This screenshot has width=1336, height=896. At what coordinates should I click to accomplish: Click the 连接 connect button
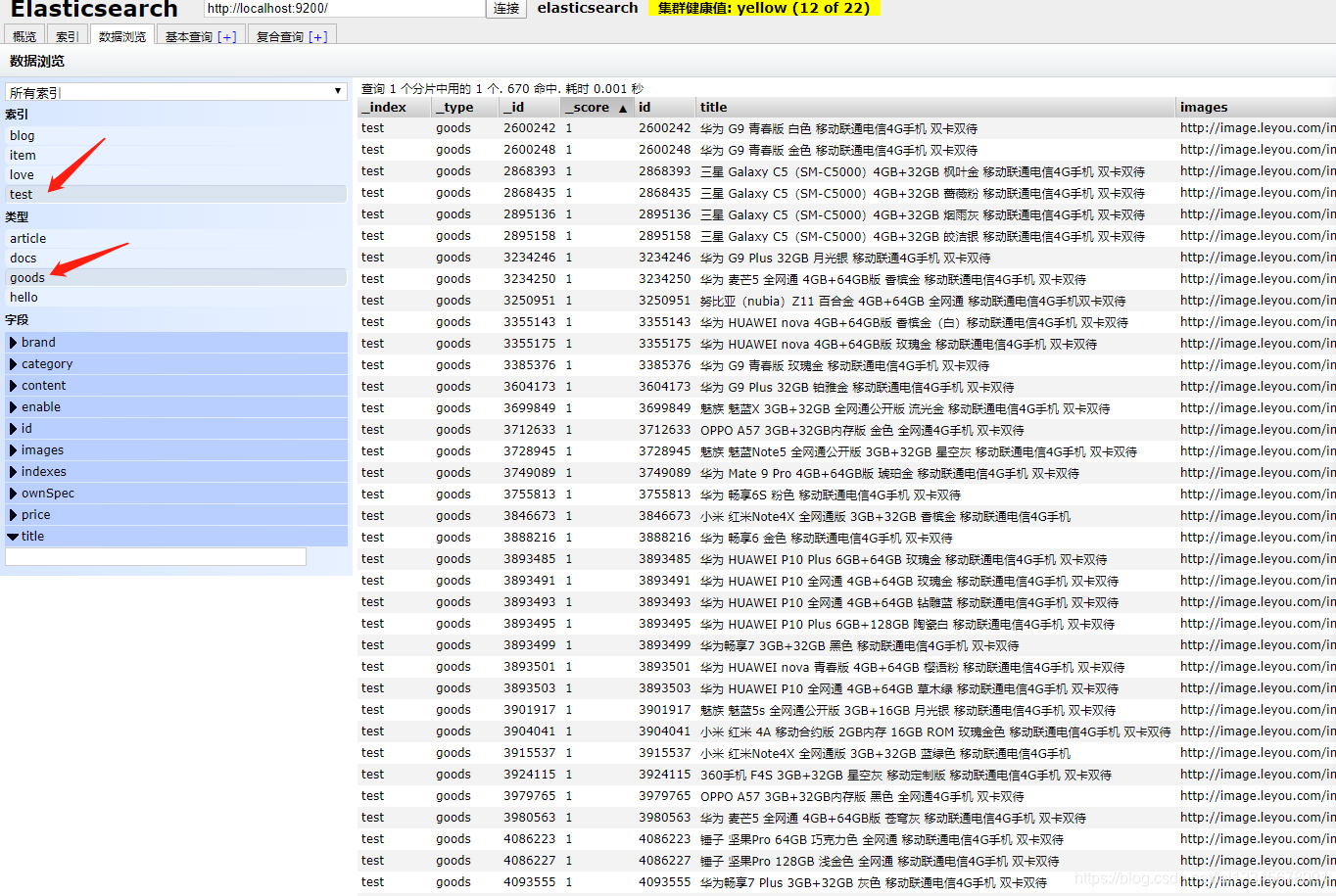tap(506, 9)
